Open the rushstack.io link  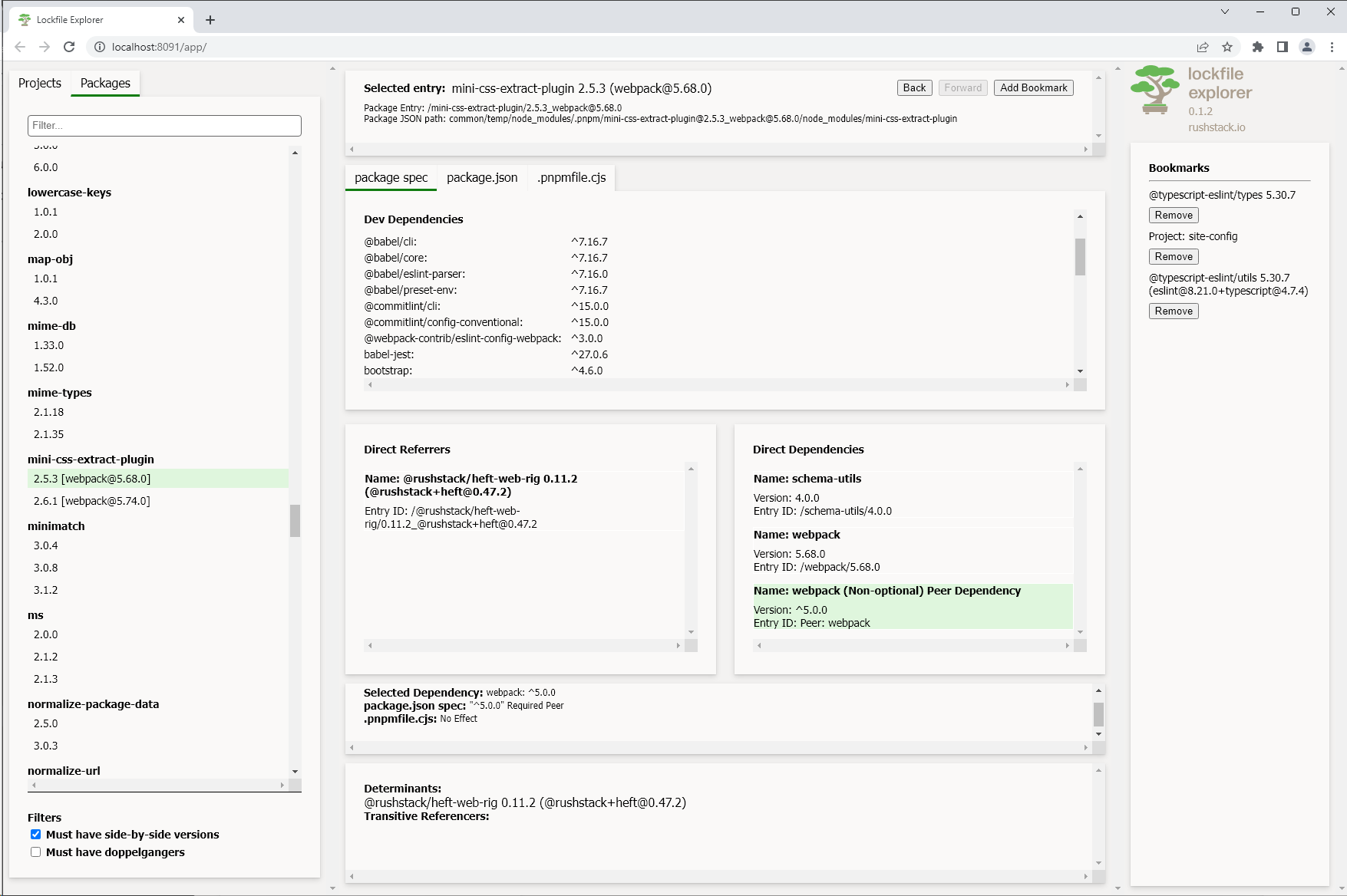[x=1217, y=127]
